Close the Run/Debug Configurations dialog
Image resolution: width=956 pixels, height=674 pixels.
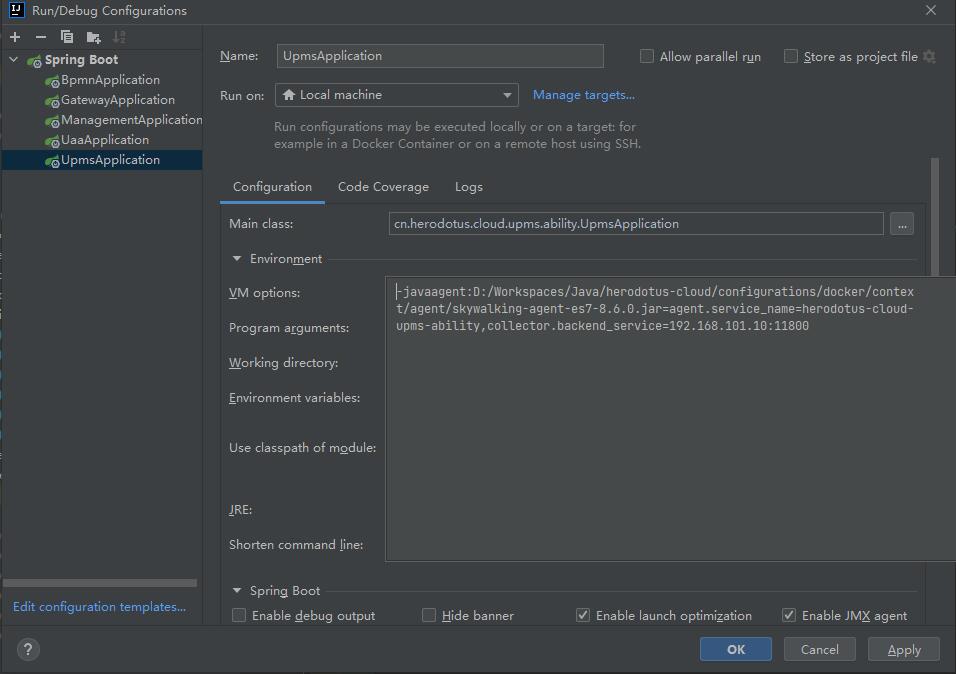[930, 10]
